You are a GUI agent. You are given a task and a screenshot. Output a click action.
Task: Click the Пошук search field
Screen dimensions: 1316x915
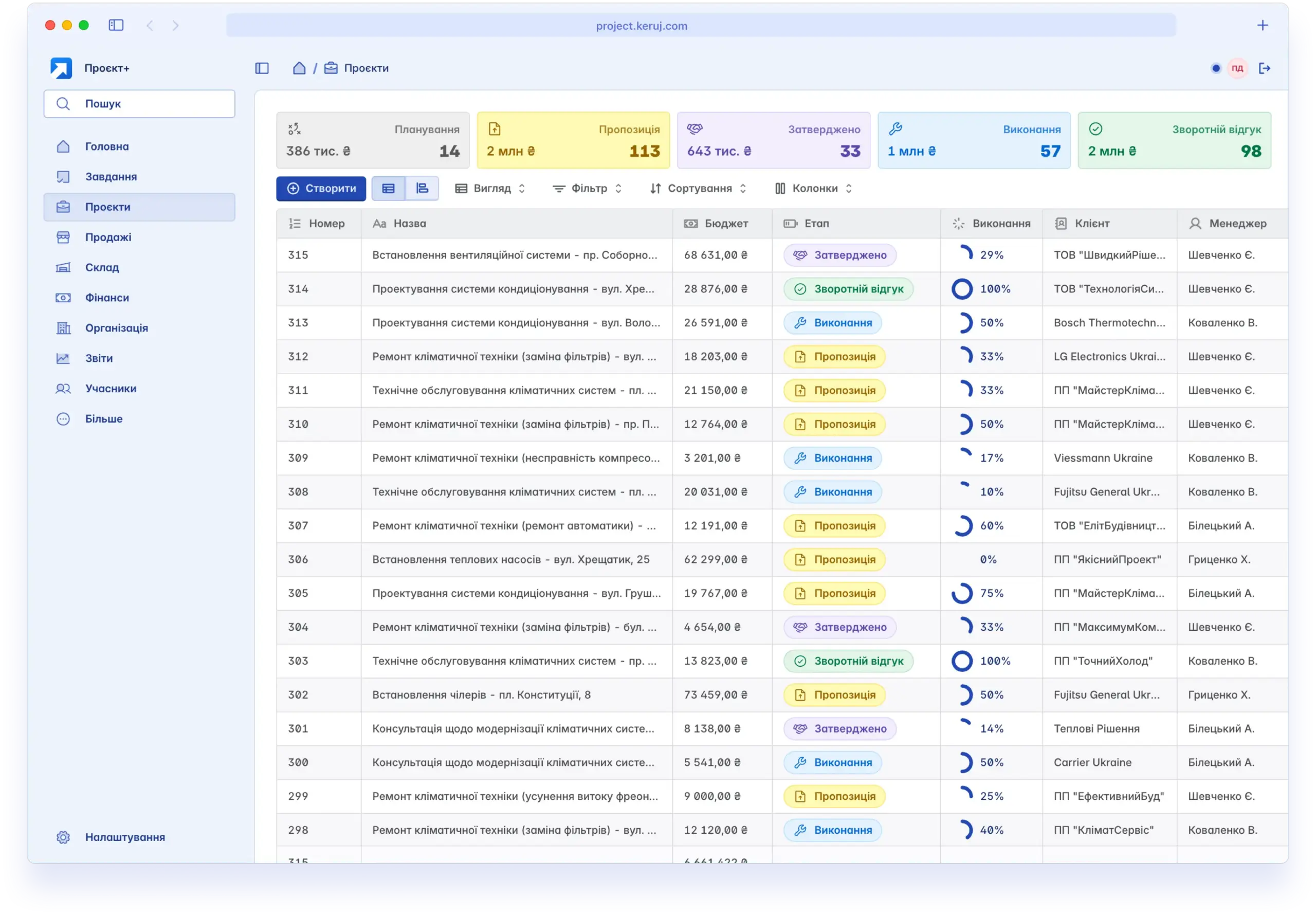pyautogui.click(x=139, y=104)
